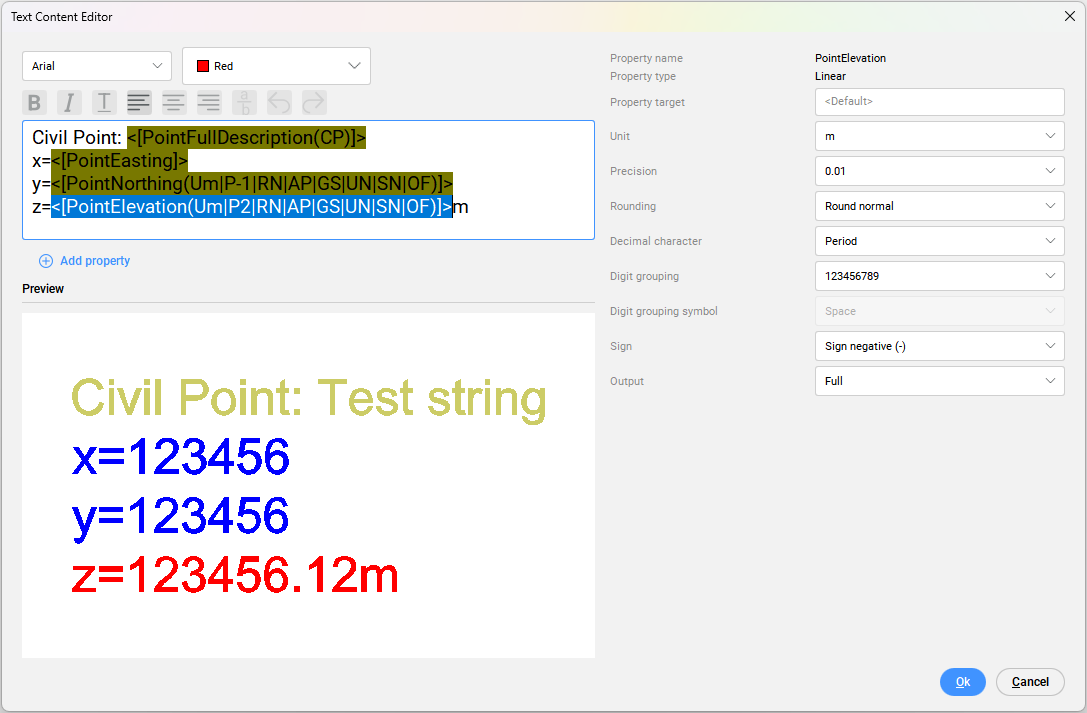Click the stacked fraction icon

[x=244, y=102]
